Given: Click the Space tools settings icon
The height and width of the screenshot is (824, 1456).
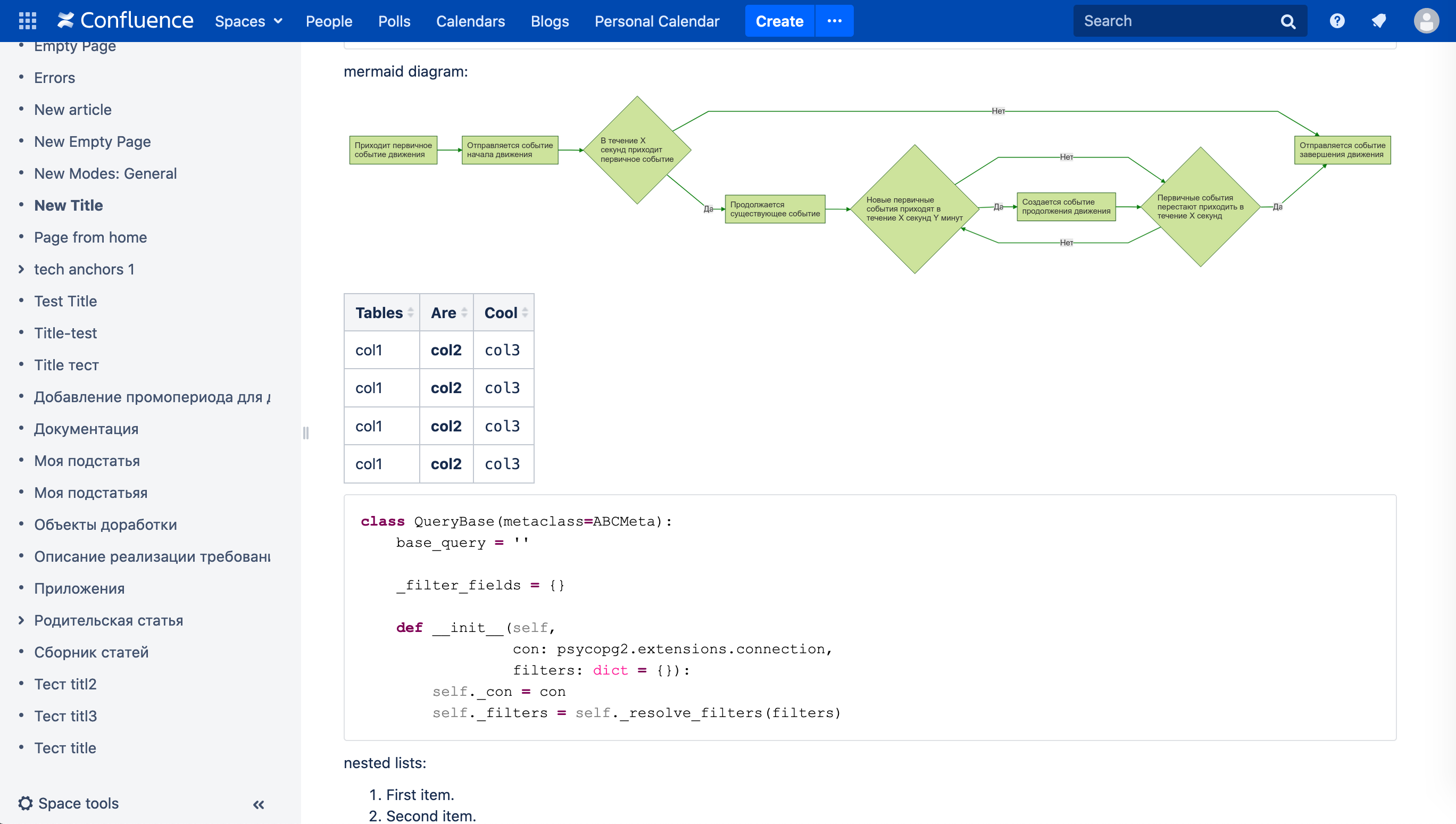Looking at the screenshot, I should pos(27,802).
